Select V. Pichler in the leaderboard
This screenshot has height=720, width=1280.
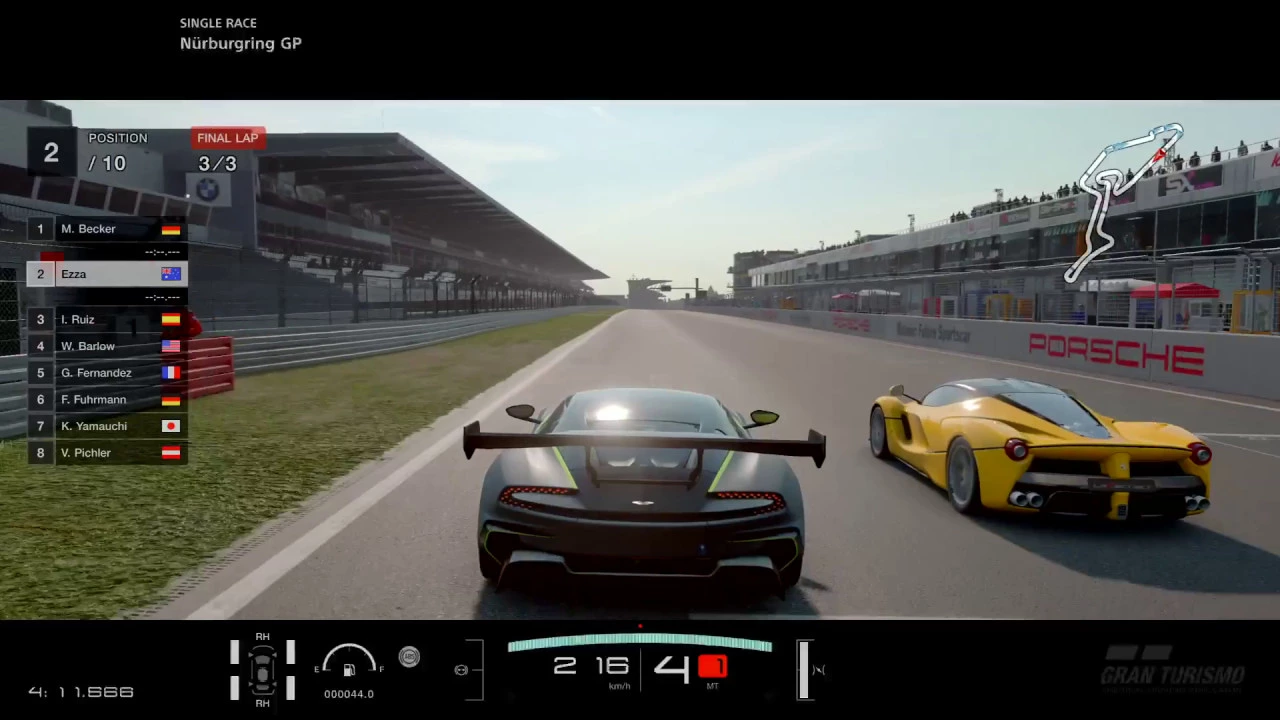click(107, 453)
